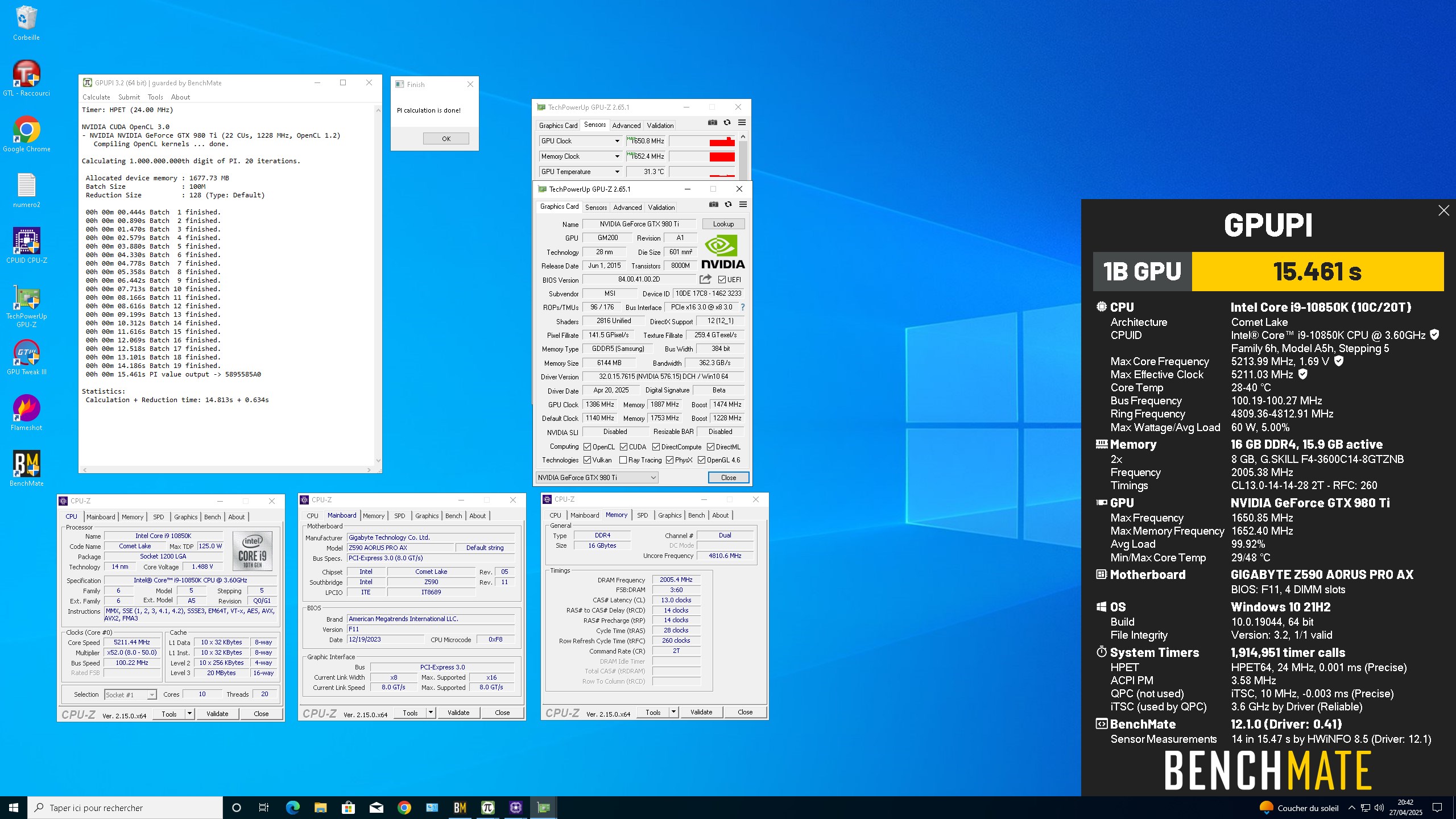Click the refresh icon in the back GPU-Z Sensors window
The width and height of the screenshot is (1456, 819).
[727, 122]
